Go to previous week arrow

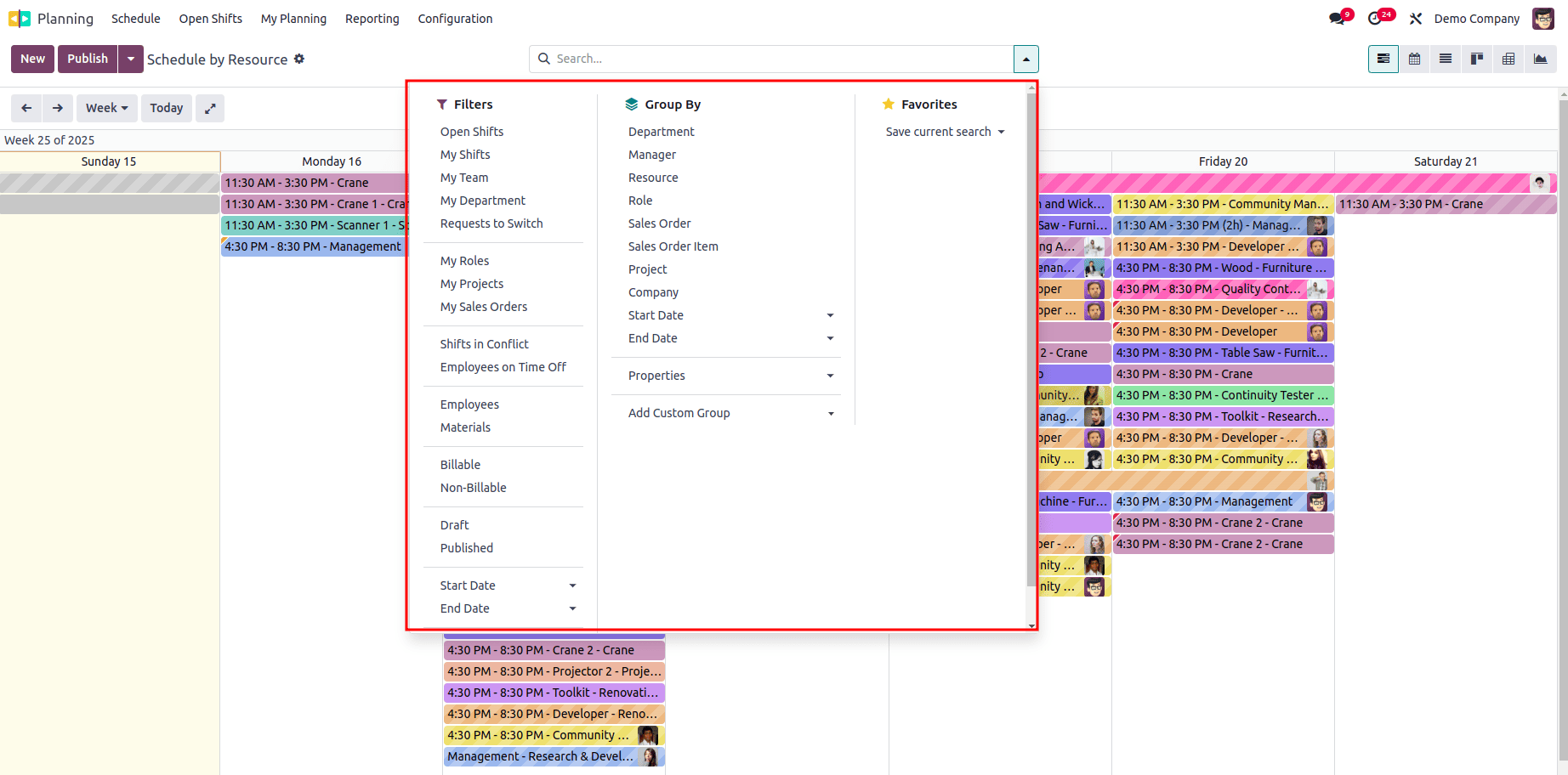coord(26,108)
